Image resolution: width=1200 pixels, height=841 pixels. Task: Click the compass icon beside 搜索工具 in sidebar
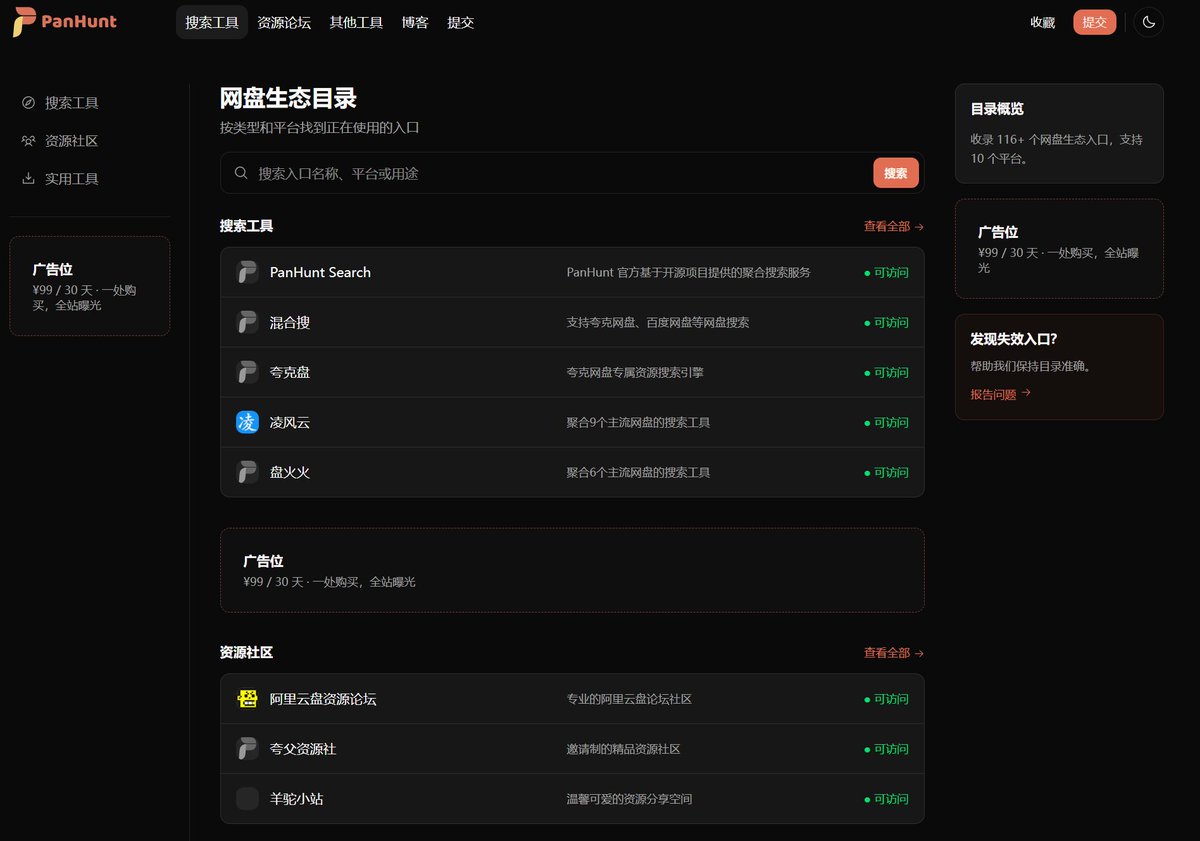pos(28,103)
